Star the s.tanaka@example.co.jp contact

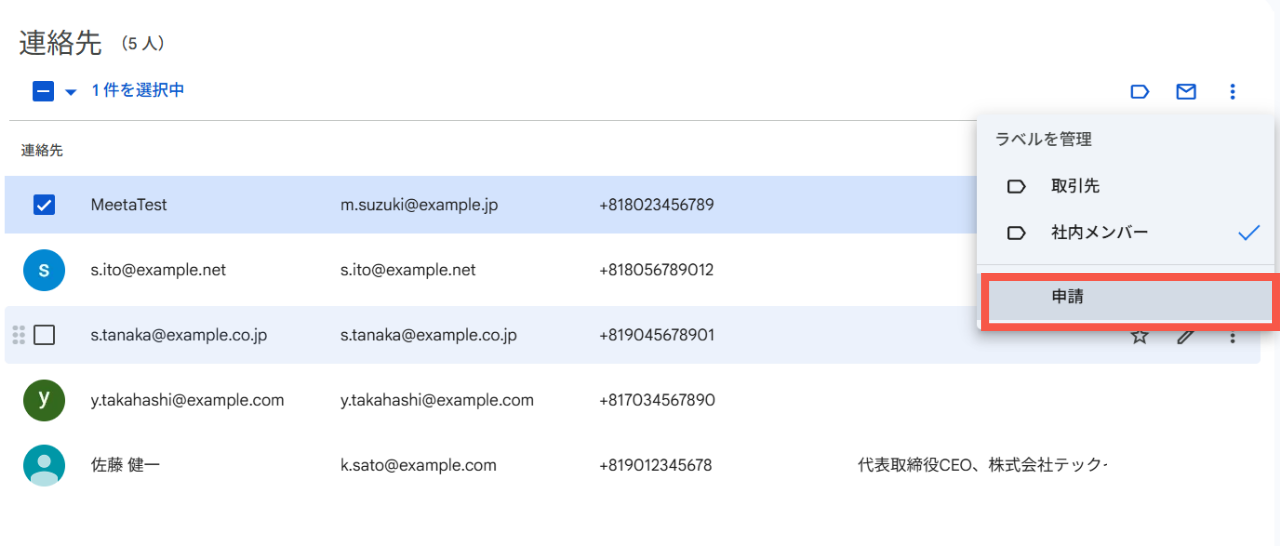point(1139,336)
